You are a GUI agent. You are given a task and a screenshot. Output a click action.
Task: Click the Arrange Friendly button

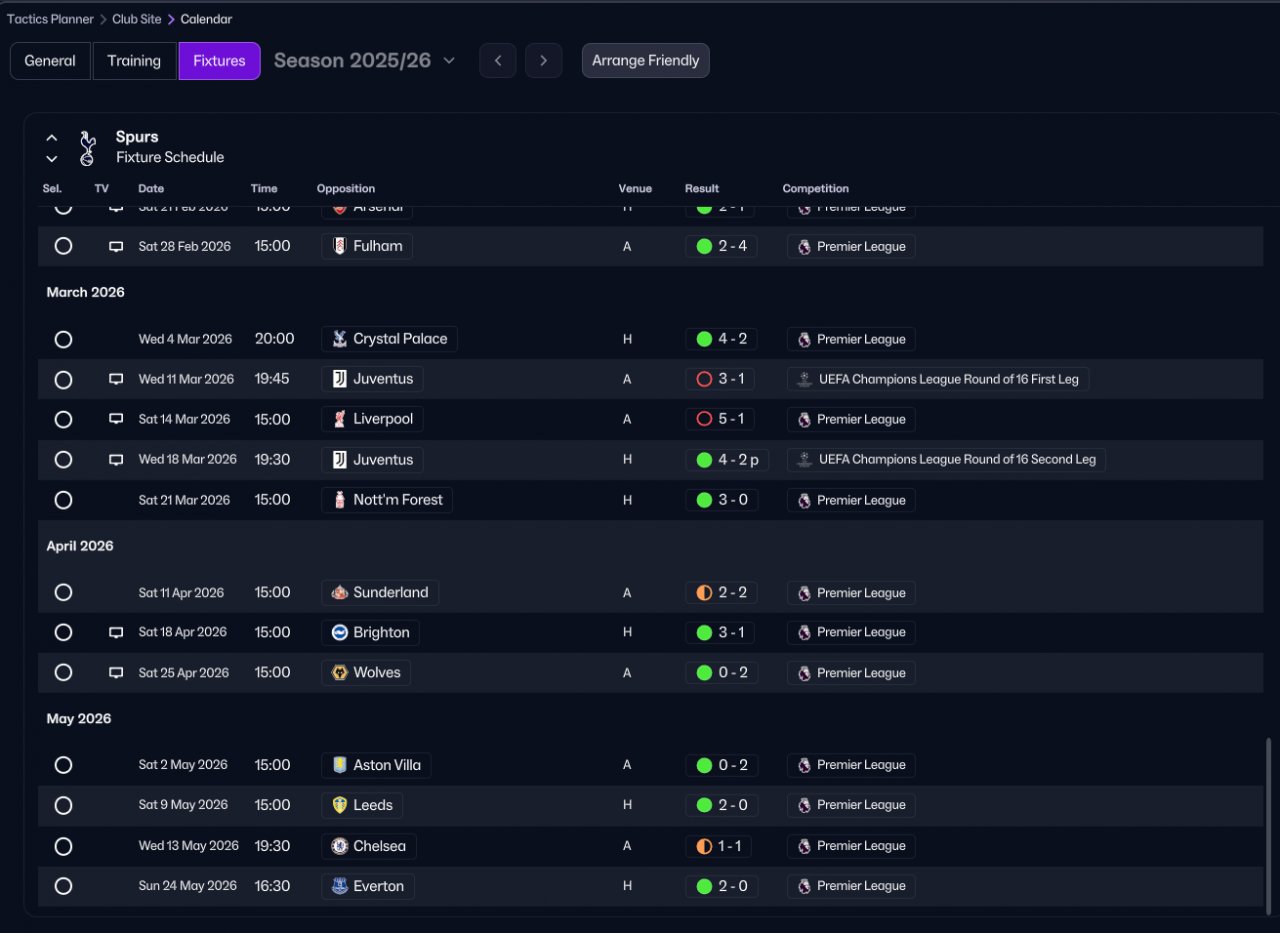pyautogui.click(x=646, y=61)
